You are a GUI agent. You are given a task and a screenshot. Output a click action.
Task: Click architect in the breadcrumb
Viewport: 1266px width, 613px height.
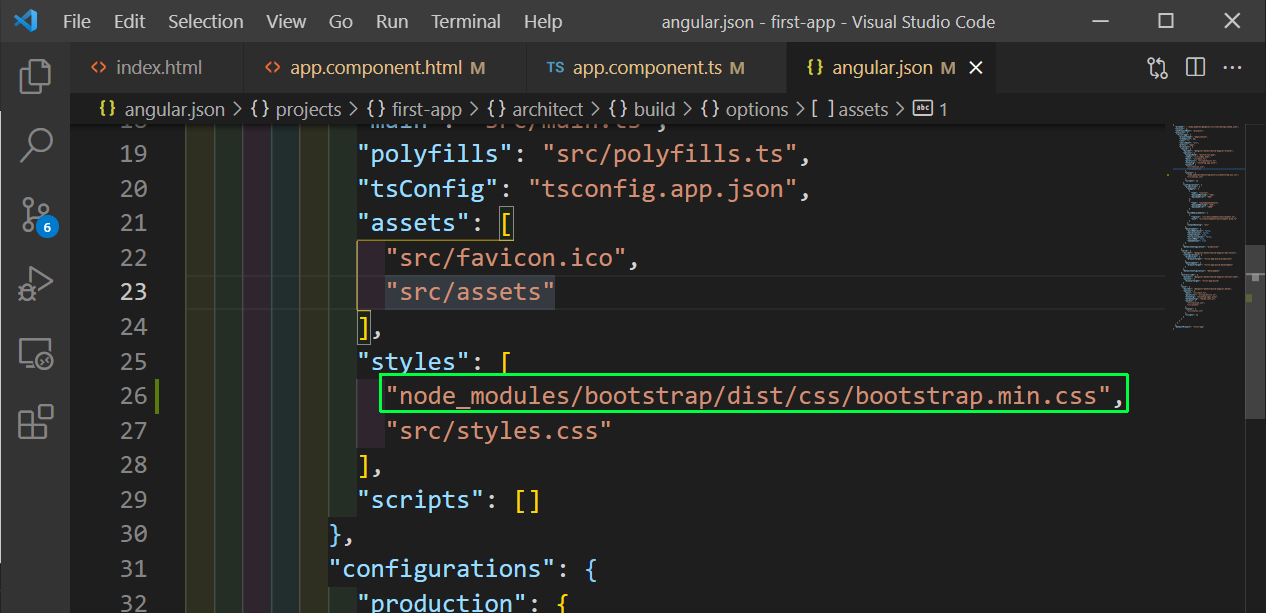tap(534, 109)
